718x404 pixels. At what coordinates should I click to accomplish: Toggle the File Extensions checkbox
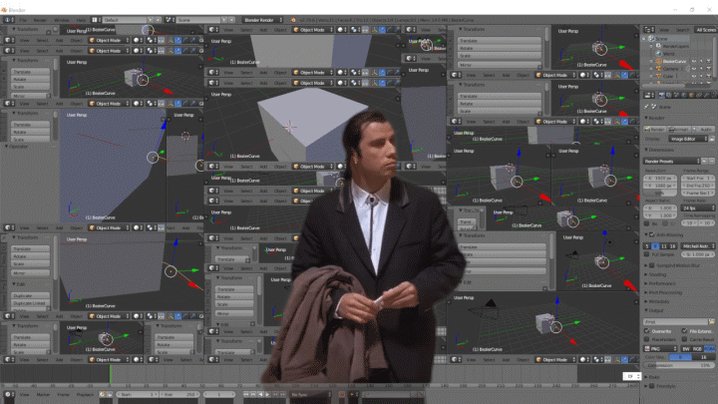click(684, 331)
